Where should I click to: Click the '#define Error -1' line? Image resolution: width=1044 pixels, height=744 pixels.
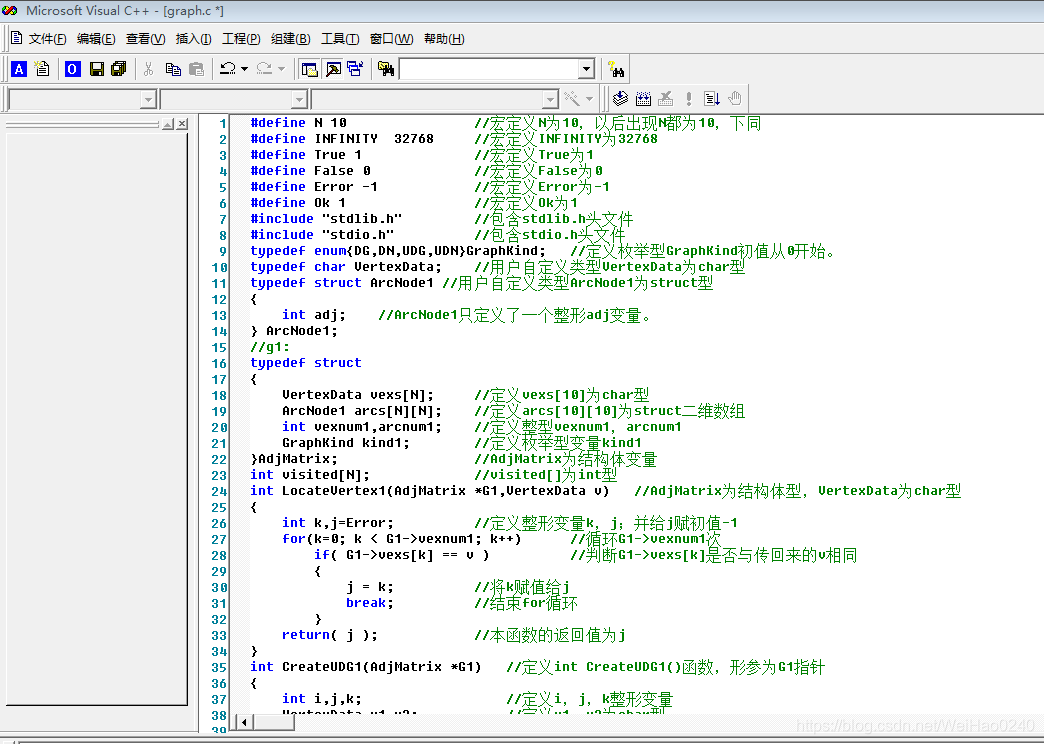click(314, 186)
